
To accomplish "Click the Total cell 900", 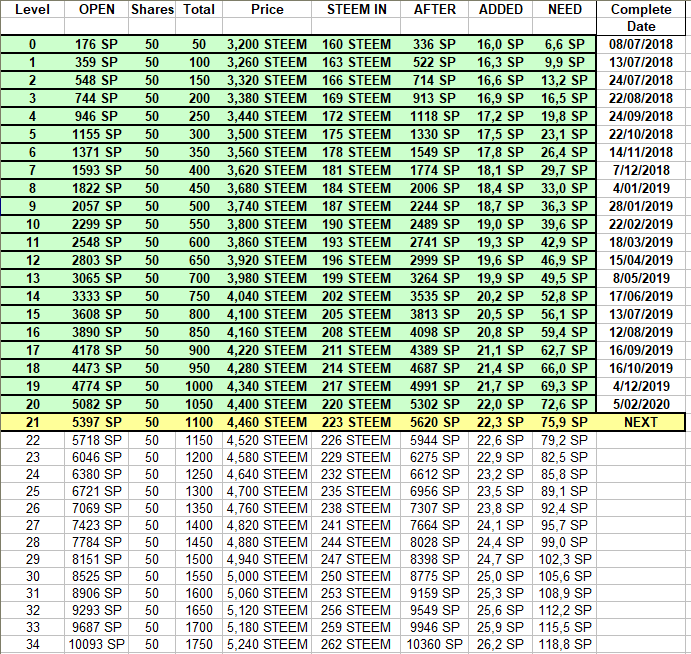I will [x=199, y=351].
